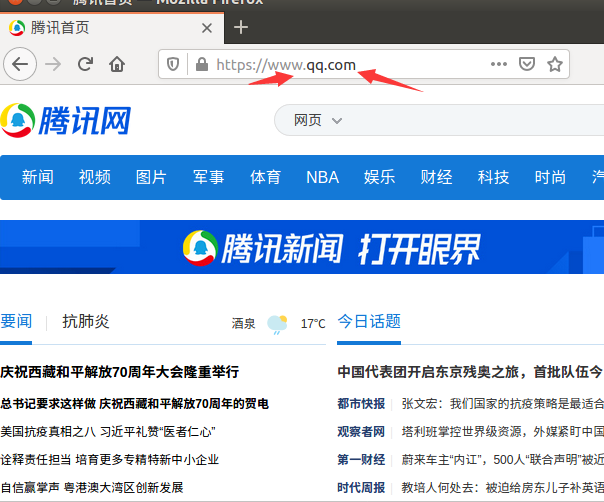Open article 蔚来车主"内讧"
Screen dimensions: 604x502
coord(503,459)
